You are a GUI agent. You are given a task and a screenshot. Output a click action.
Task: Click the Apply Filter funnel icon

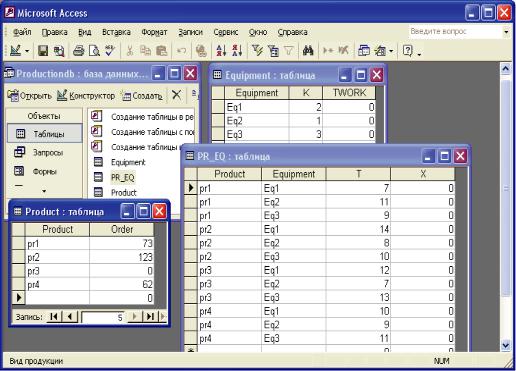click(x=289, y=51)
